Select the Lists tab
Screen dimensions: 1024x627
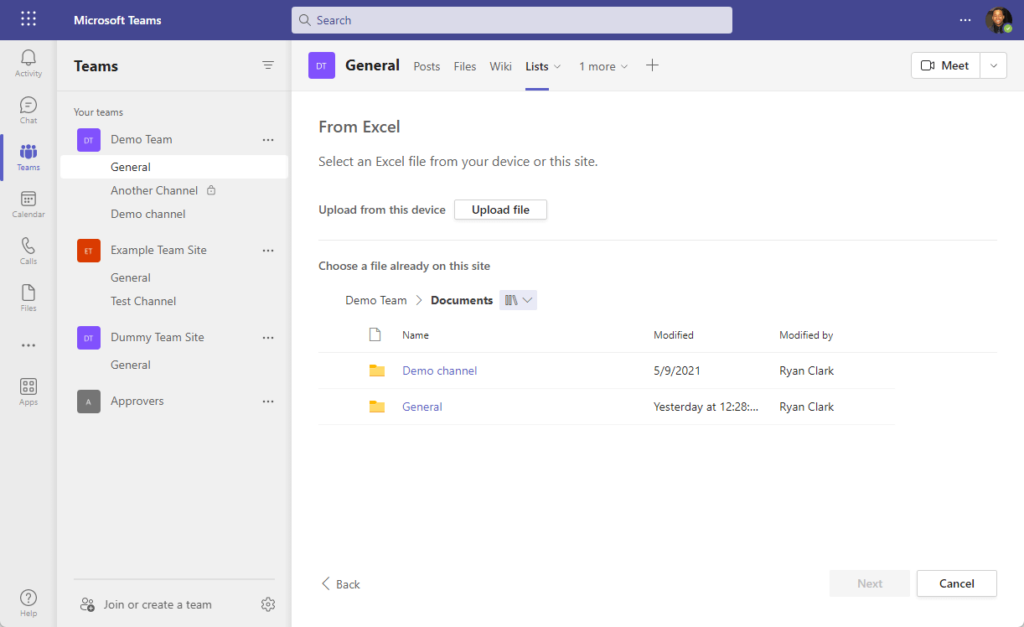point(537,67)
